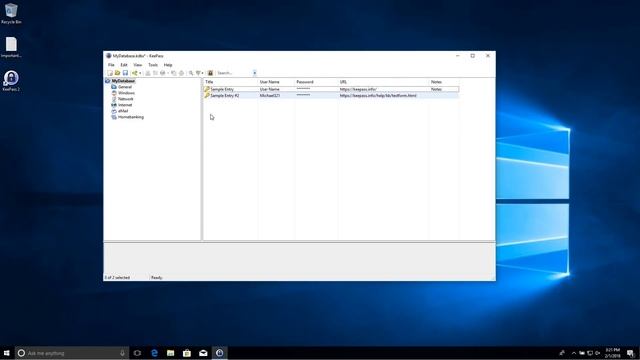Select the Important text file on desktop
The height and width of the screenshot is (360, 640).
click(11, 47)
